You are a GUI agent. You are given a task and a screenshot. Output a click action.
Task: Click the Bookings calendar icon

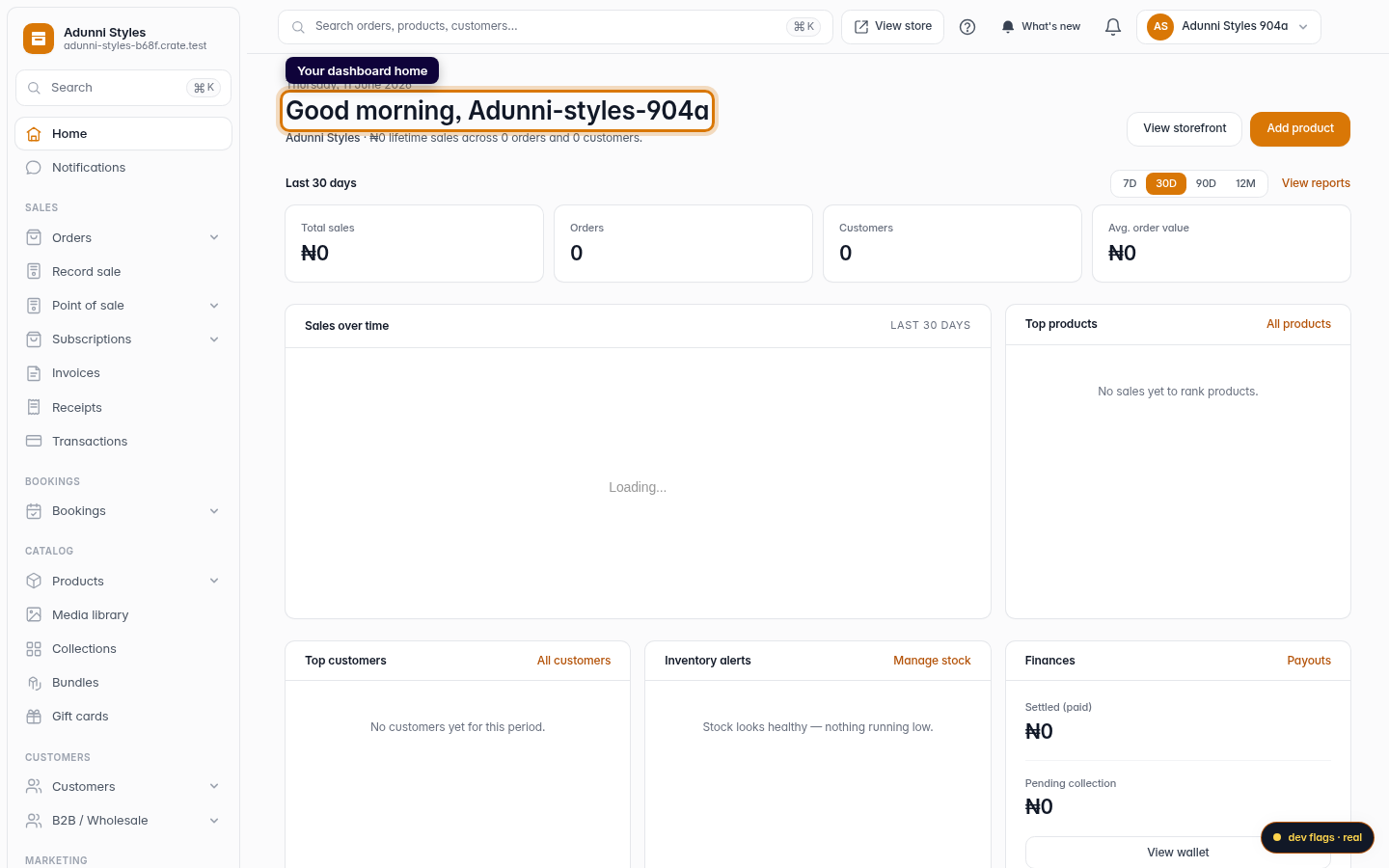[x=34, y=511]
